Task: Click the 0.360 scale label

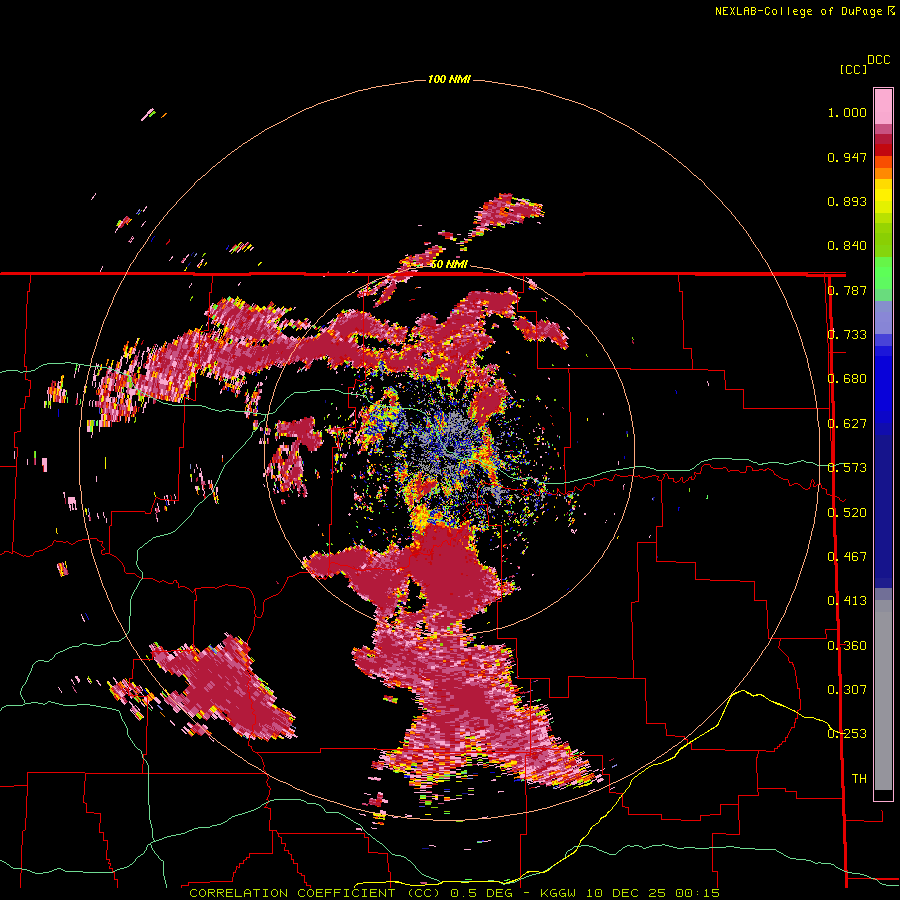Action: [847, 645]
